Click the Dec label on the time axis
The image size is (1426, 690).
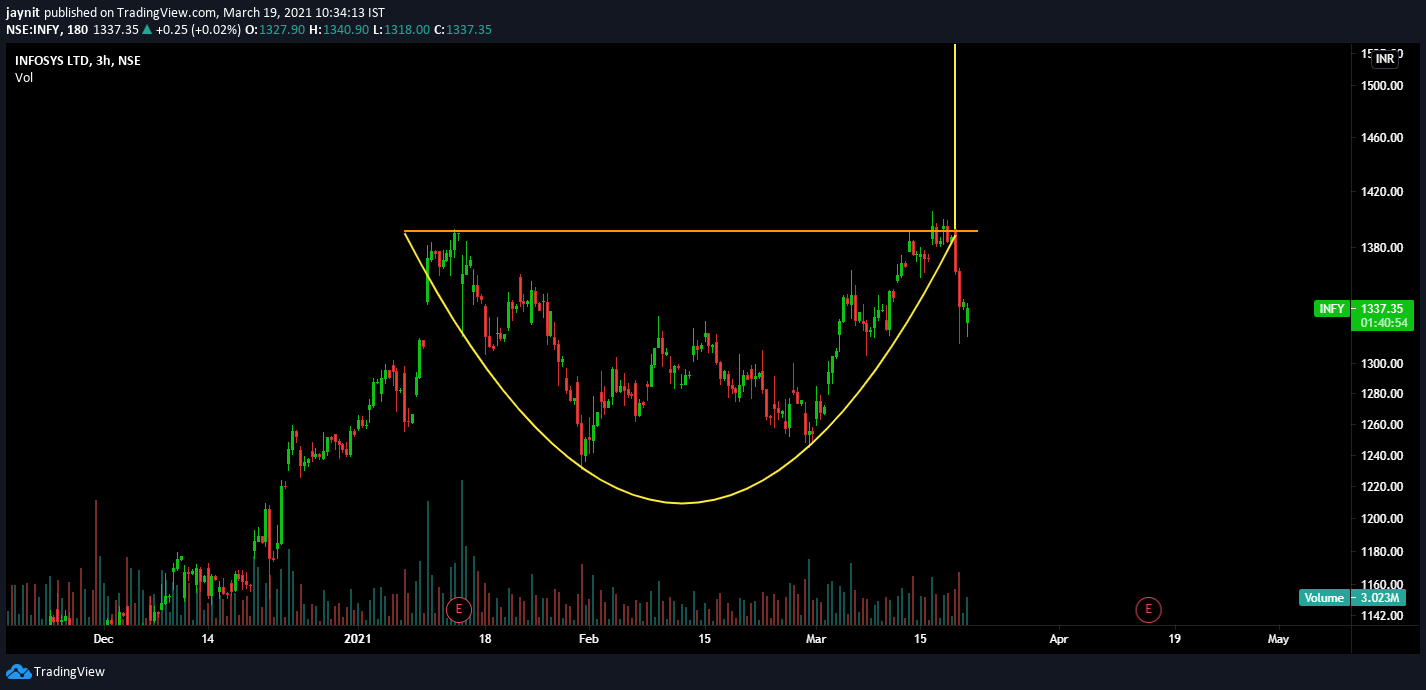coord(103,638)
